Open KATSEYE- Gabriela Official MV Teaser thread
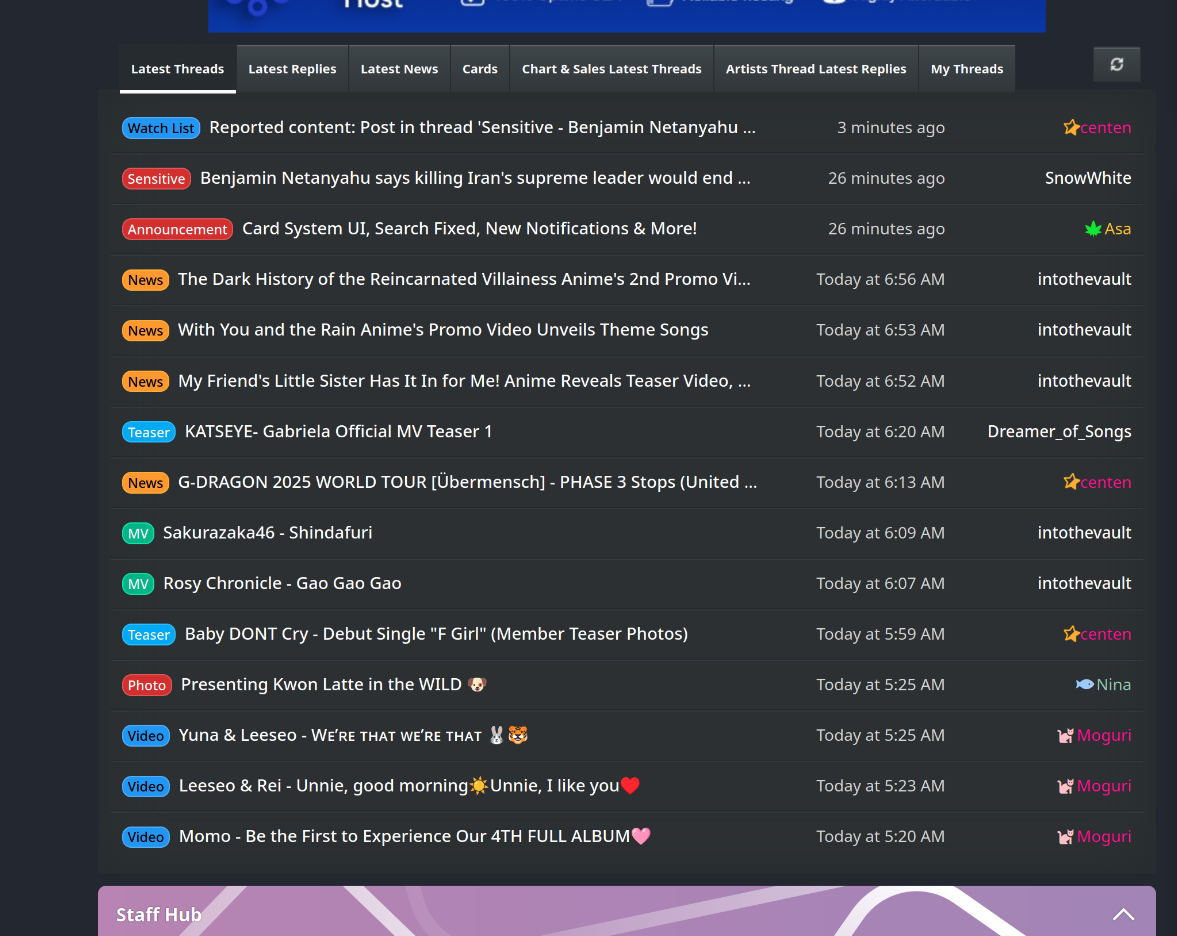 click(339, 431)
